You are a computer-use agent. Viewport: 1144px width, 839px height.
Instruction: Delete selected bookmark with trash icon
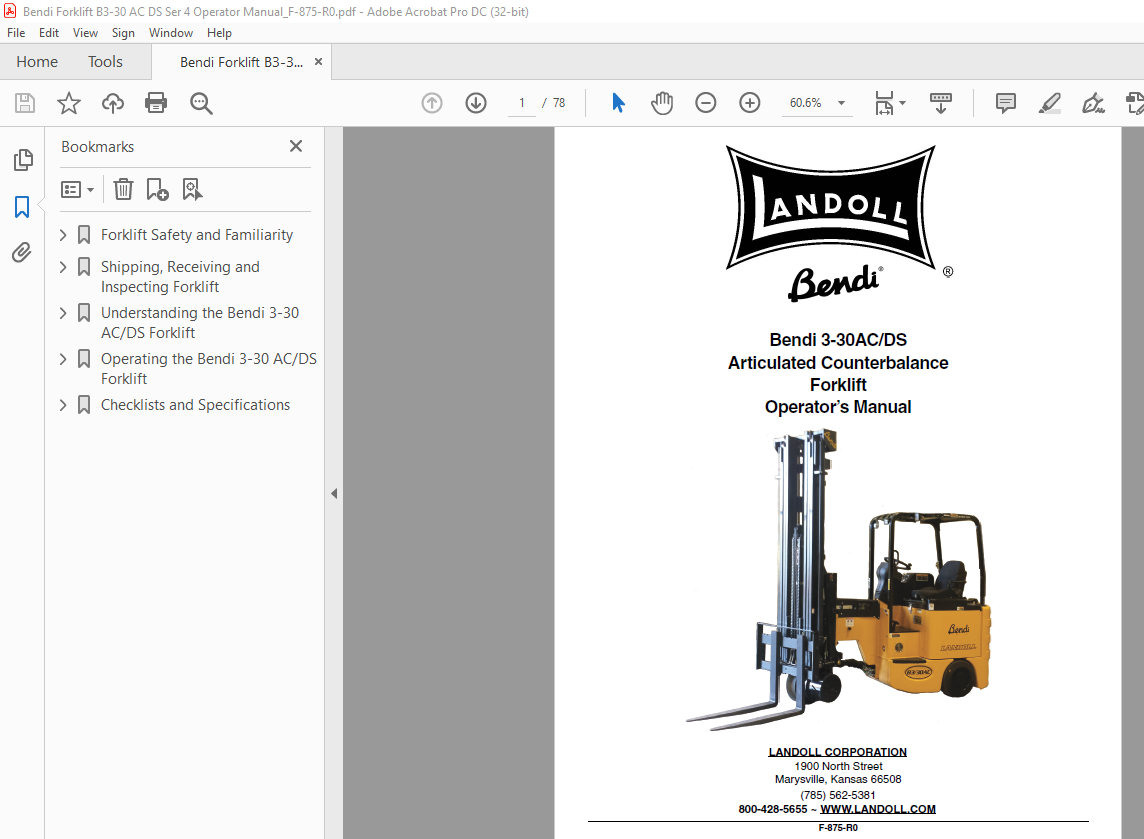pyautogui.click(x=123, y=190)
